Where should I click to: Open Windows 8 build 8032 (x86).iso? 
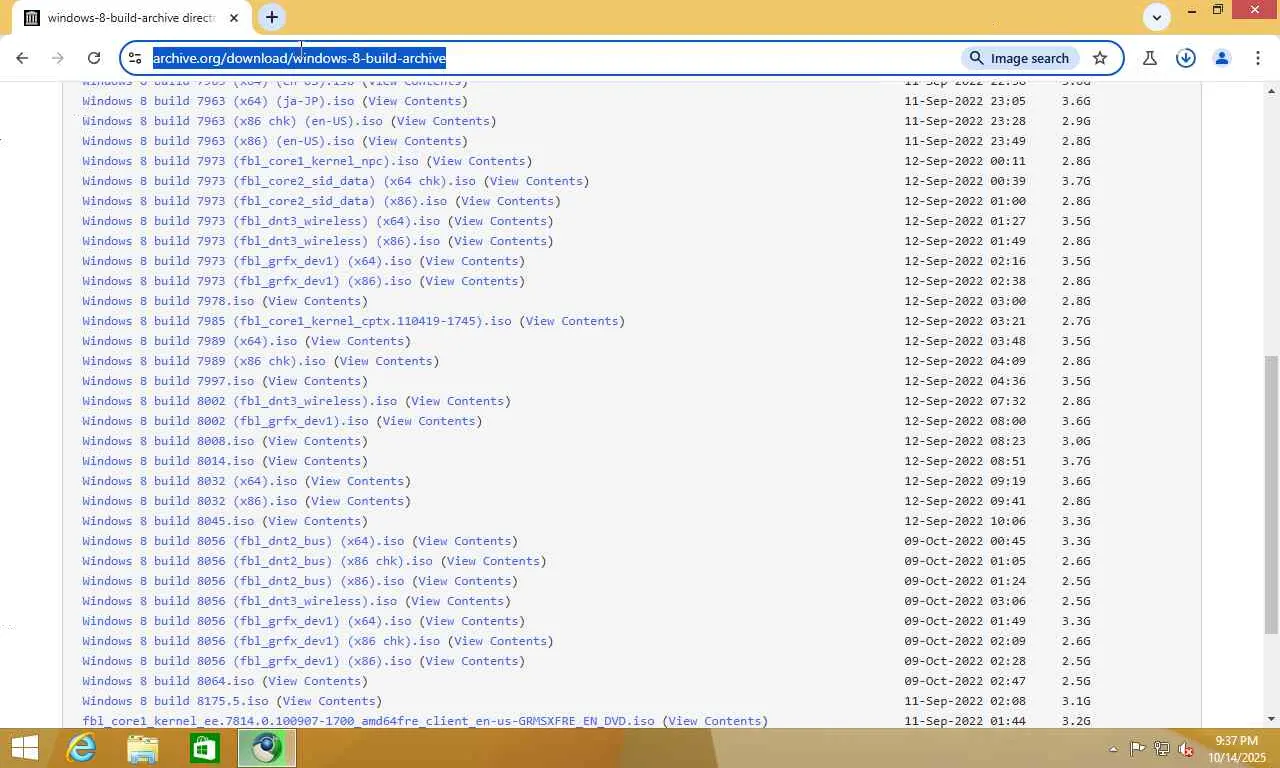pos(190,501)
